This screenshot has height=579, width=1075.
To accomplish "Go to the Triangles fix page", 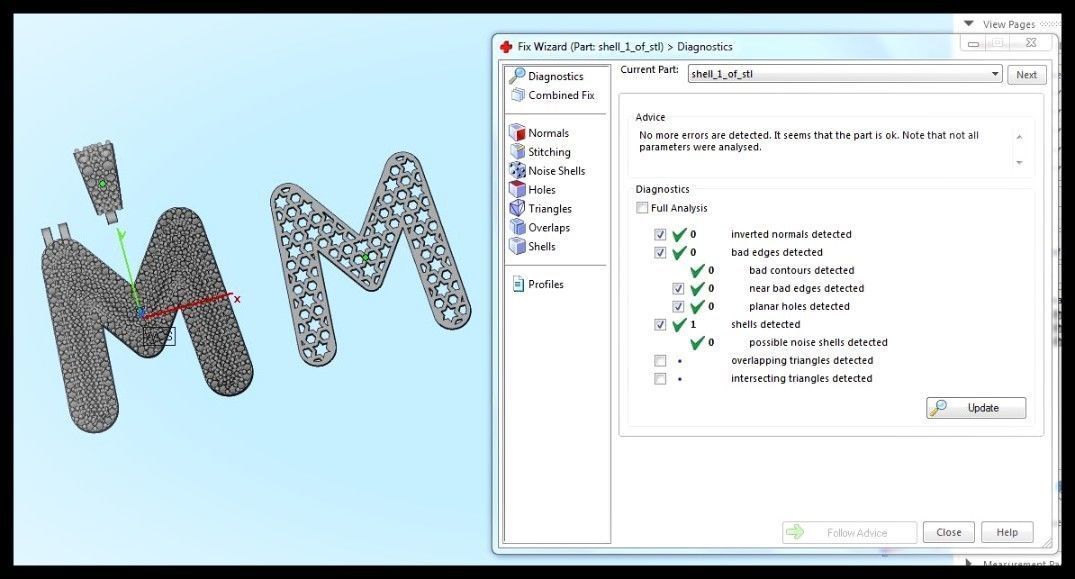I will 549,208.
